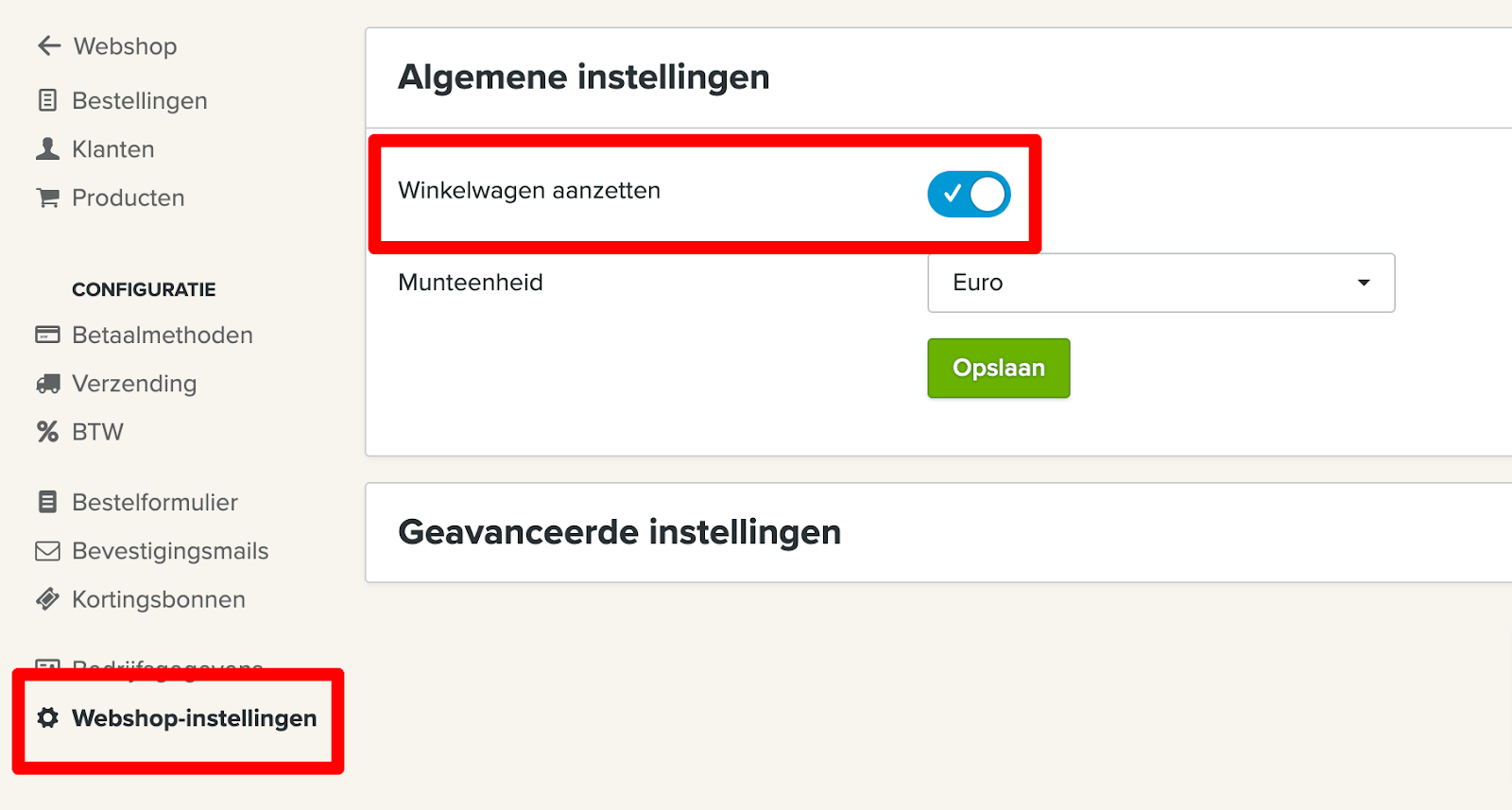The image size is (1512, 810).
Task: Click the Bestelformulier document icon
Action: (x=47, y=502)
